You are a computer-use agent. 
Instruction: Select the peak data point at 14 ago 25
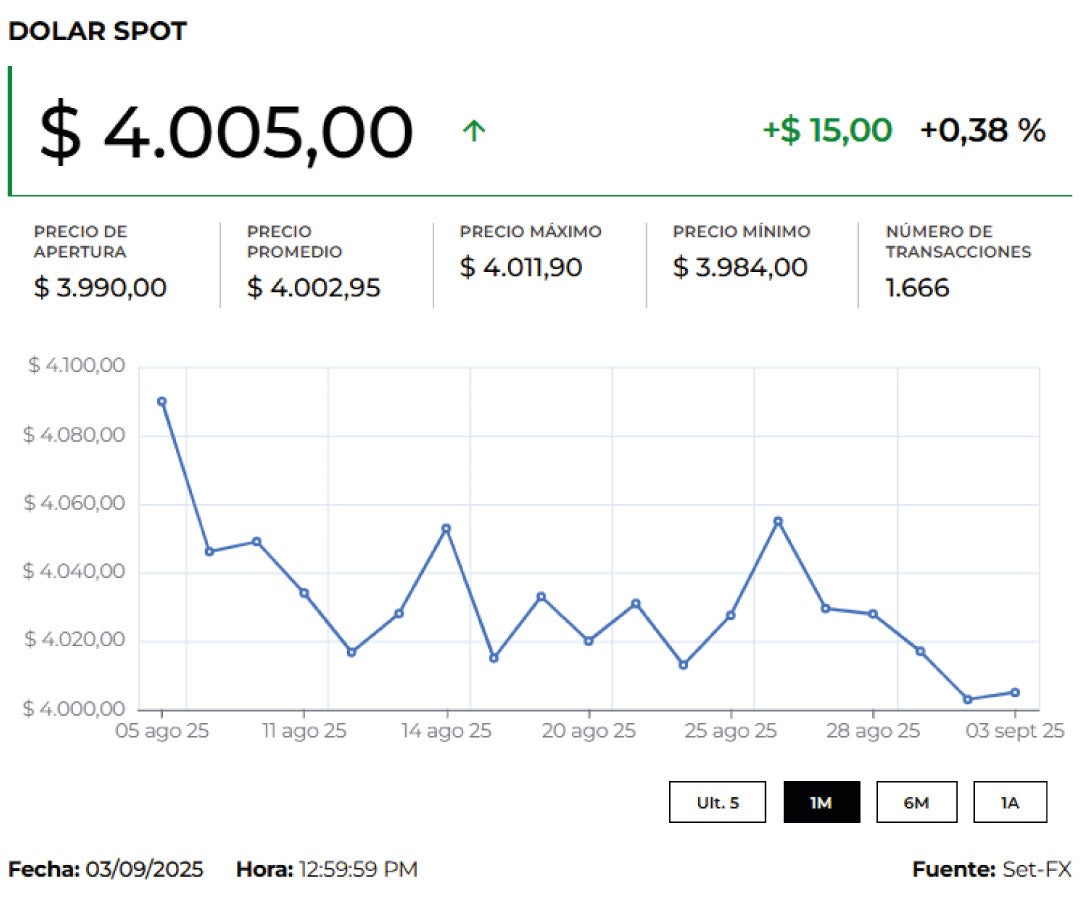point(446,528)
